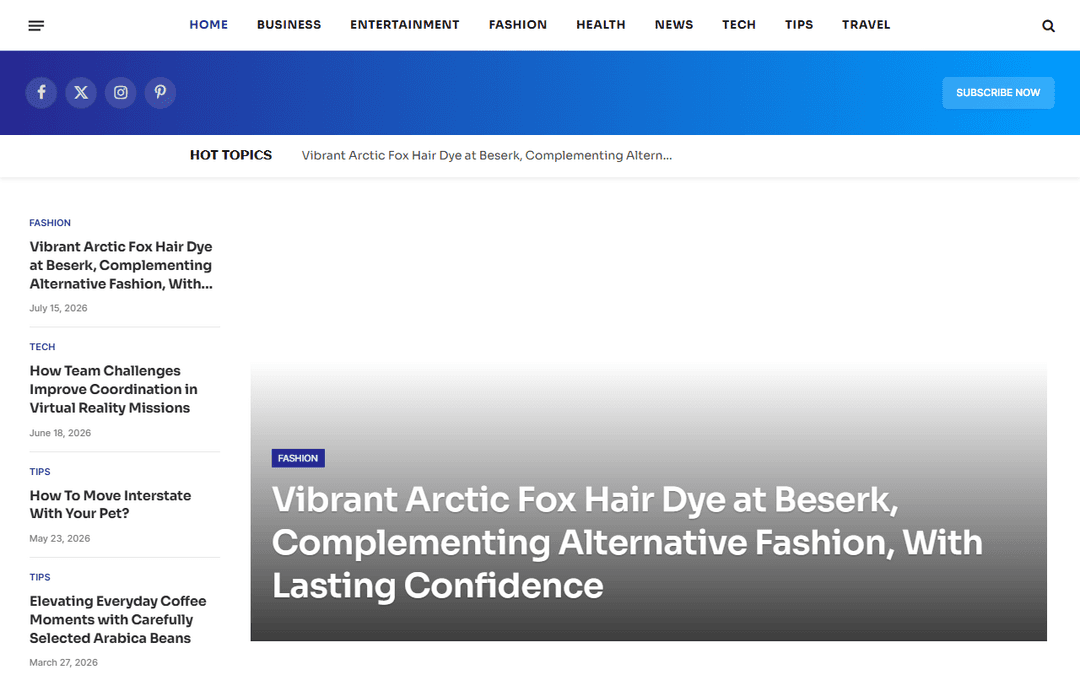
Task: Open the Fashion menu item
Action: click(x=518, y=25)
